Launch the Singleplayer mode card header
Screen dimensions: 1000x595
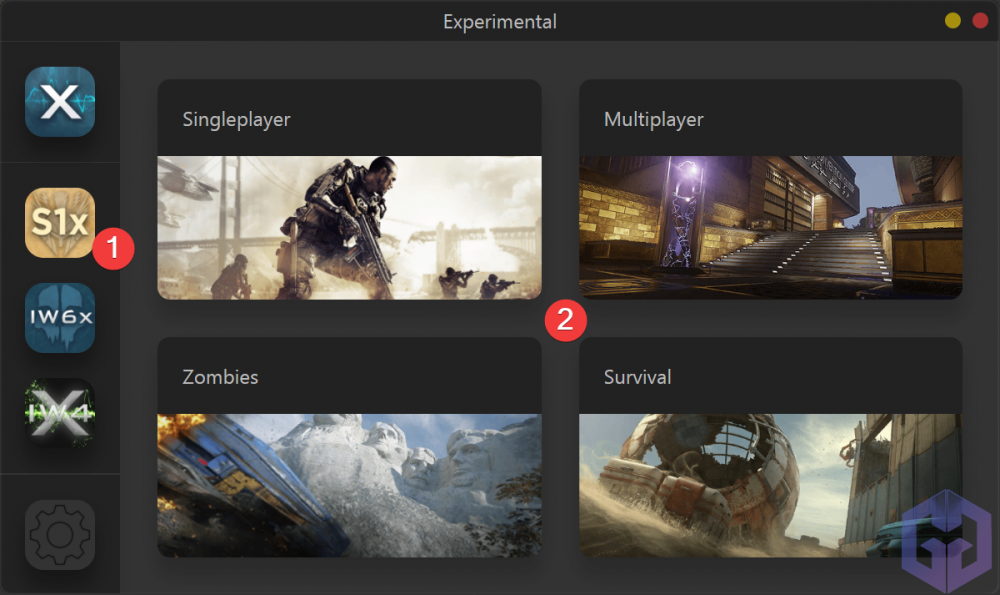coord(349,119)
